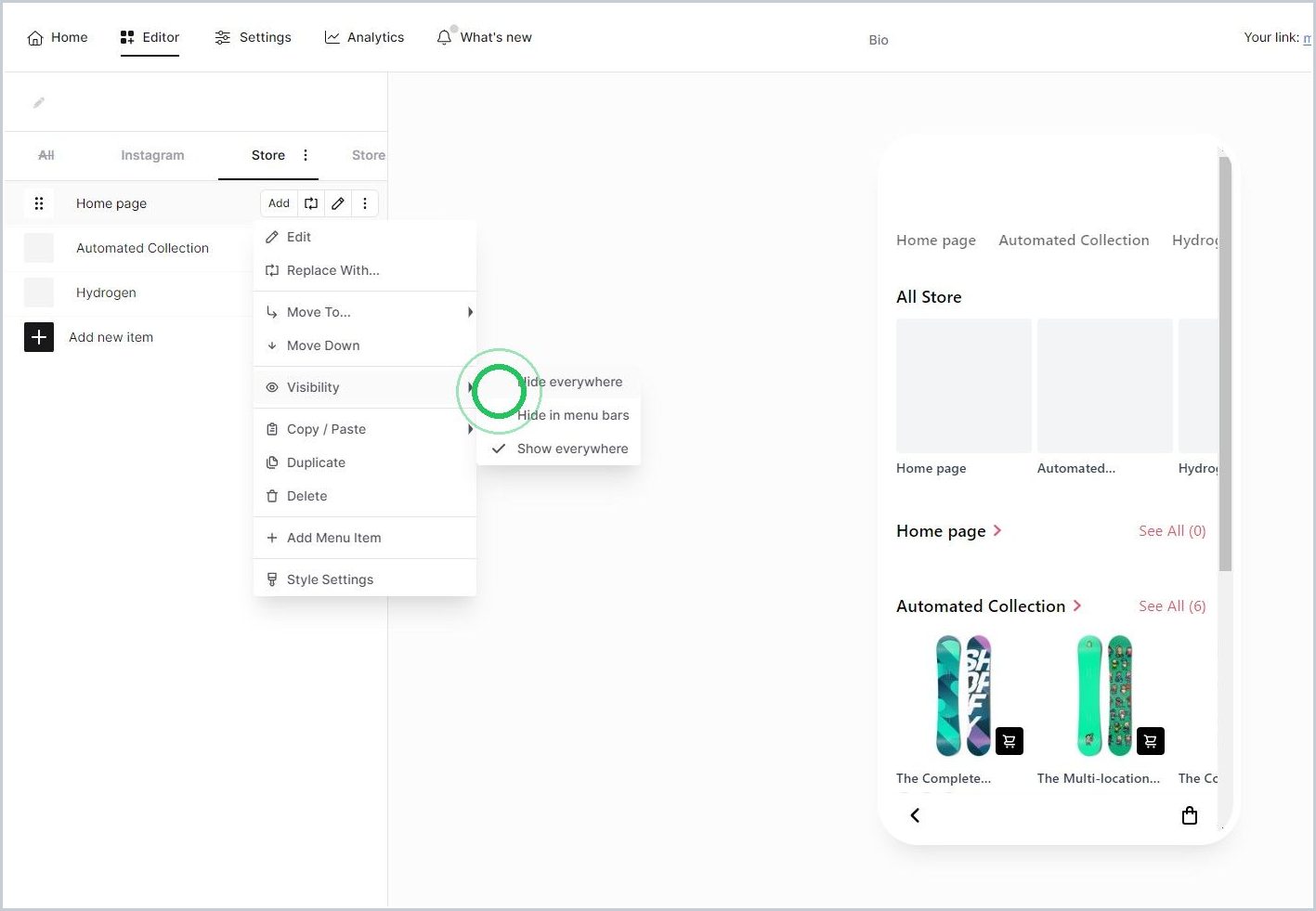Click the pencil icon beside Home page

coord(338,203)
